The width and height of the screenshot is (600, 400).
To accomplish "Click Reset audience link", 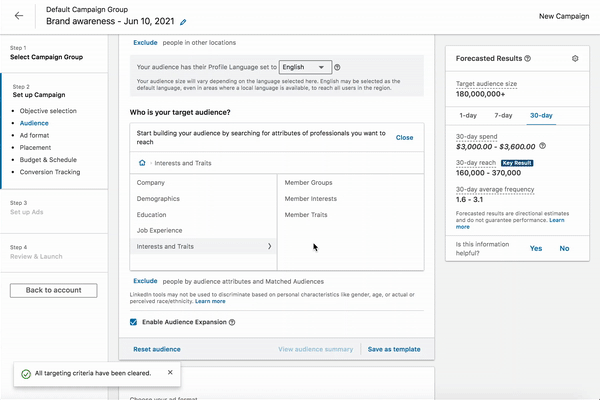I will tap(156, 349).
